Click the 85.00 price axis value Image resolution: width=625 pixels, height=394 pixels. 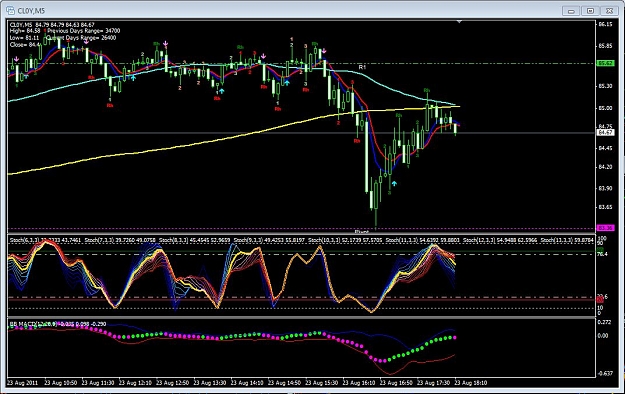coord(605,108)
